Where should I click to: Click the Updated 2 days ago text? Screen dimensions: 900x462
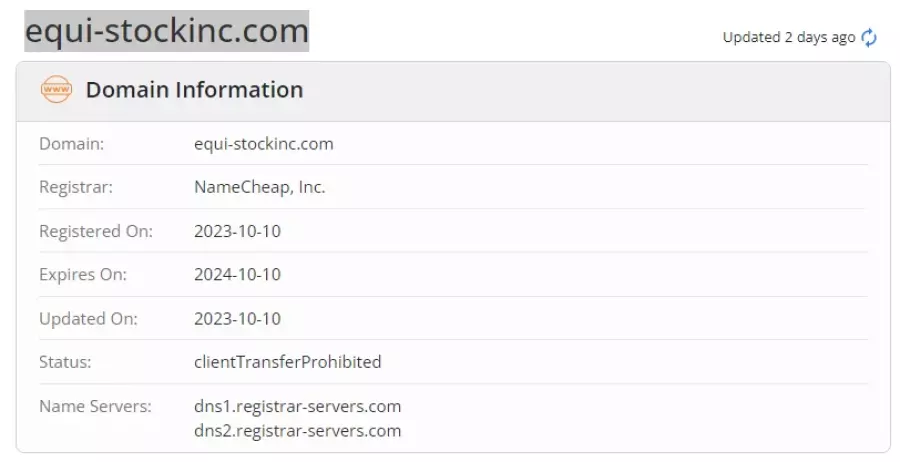click(x=789, y=37)
